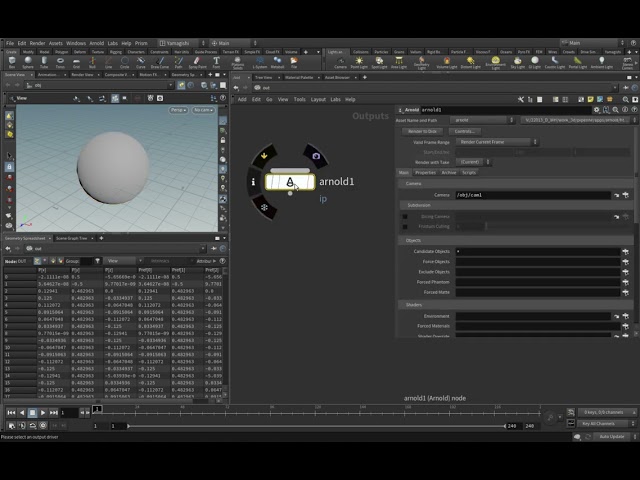Add a Point Light

coord(359,62)
